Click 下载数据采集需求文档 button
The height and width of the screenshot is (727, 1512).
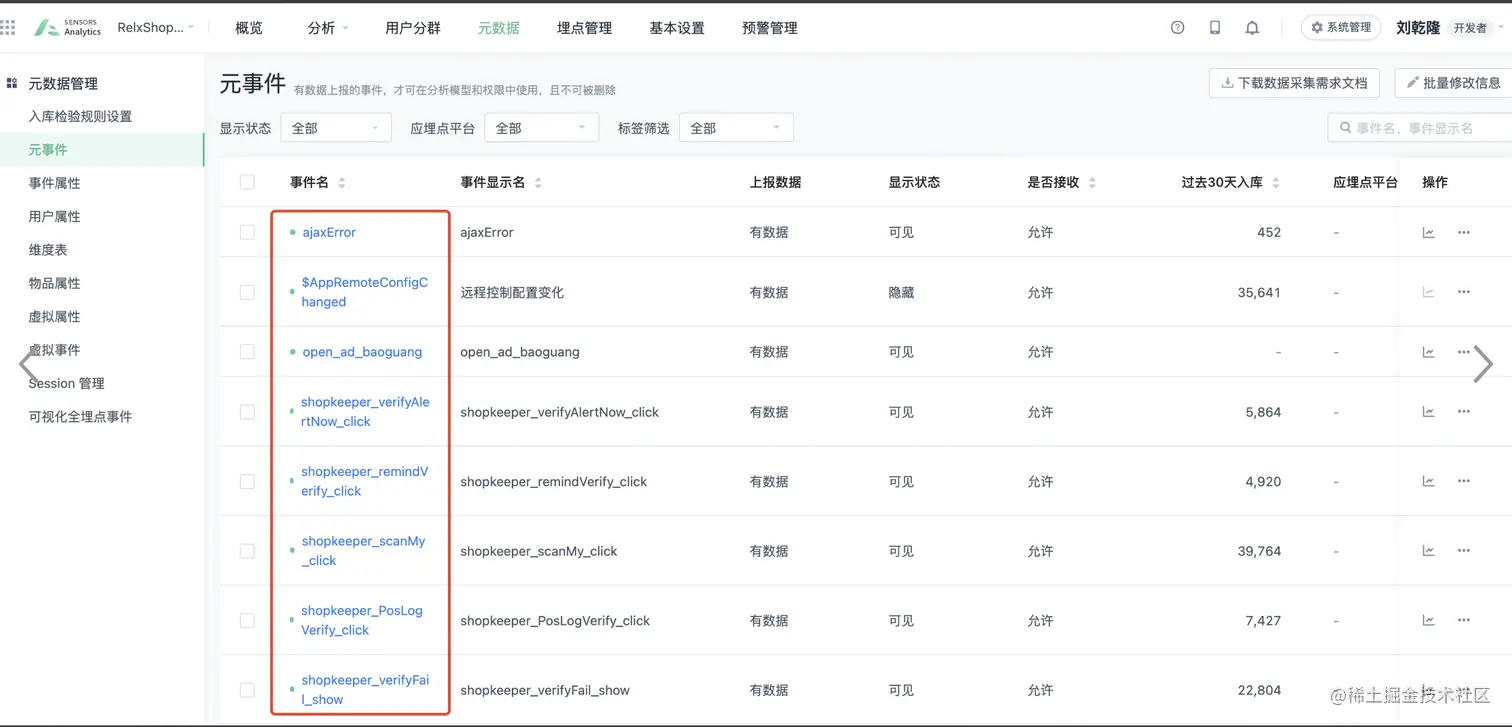[1294, 83]
